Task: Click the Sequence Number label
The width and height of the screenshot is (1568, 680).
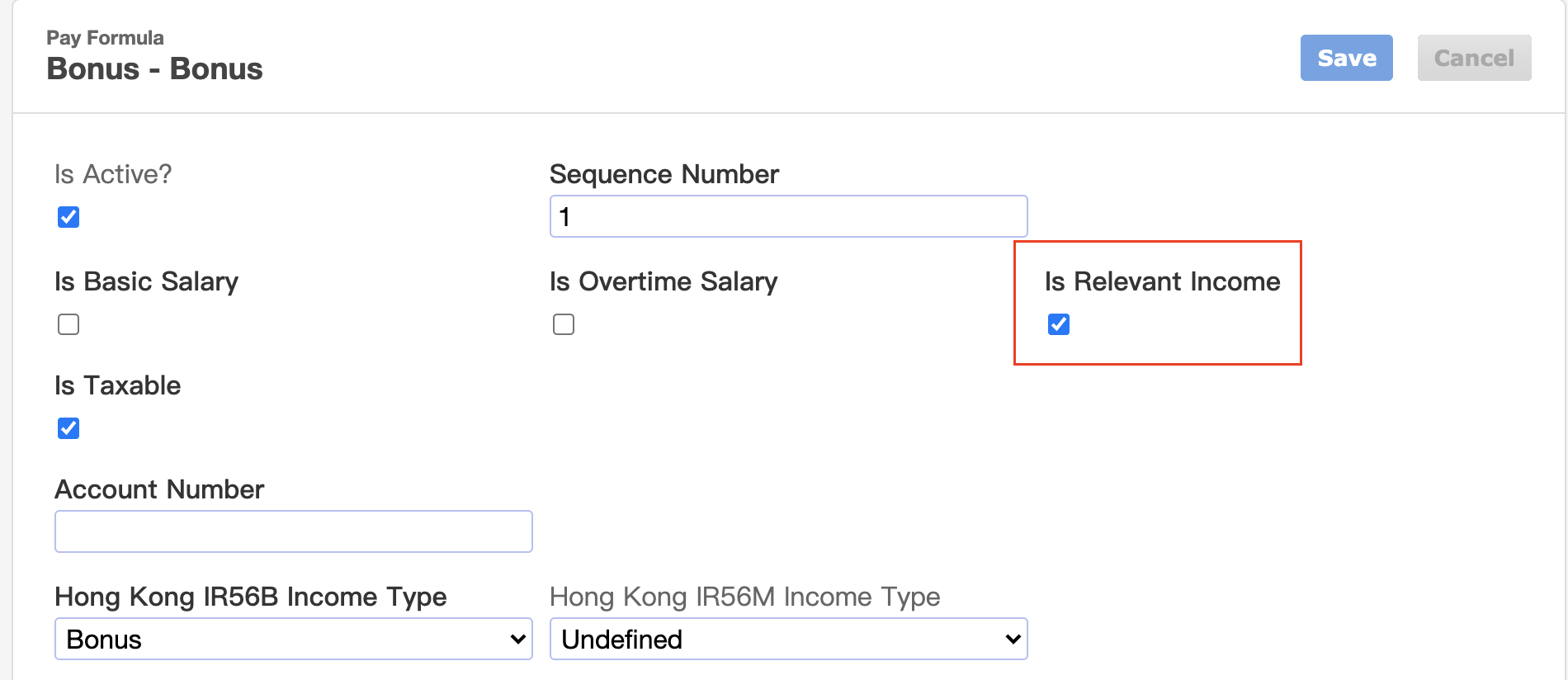Action: point(664,175)
